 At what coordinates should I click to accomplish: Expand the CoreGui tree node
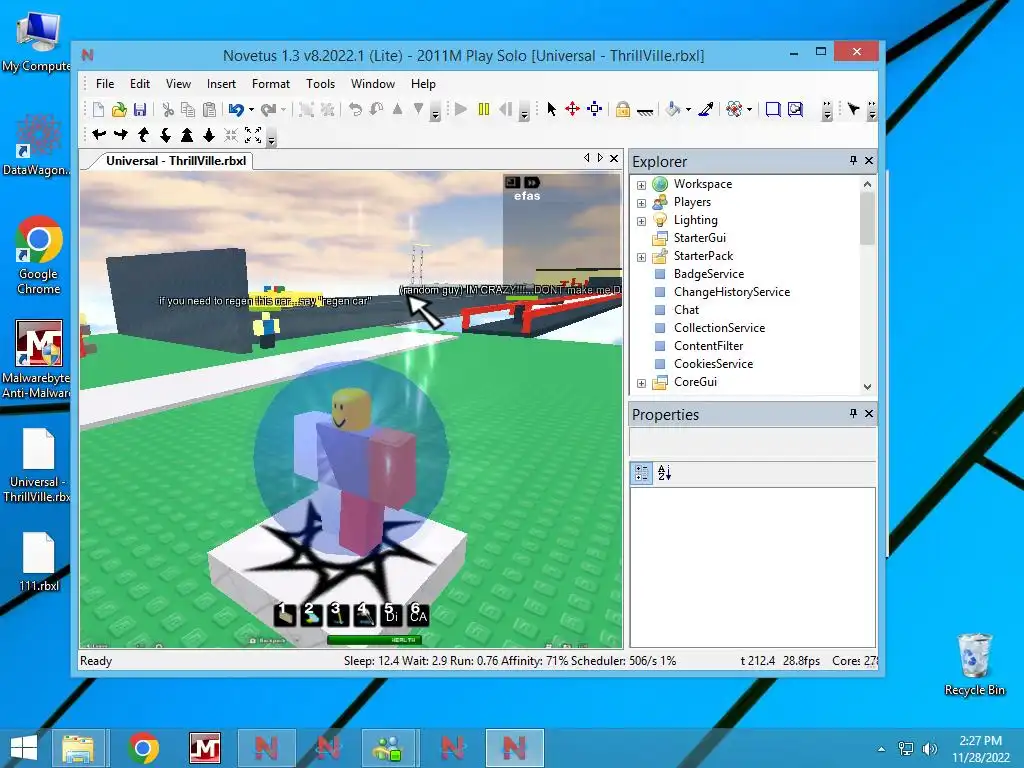point(641,383)
